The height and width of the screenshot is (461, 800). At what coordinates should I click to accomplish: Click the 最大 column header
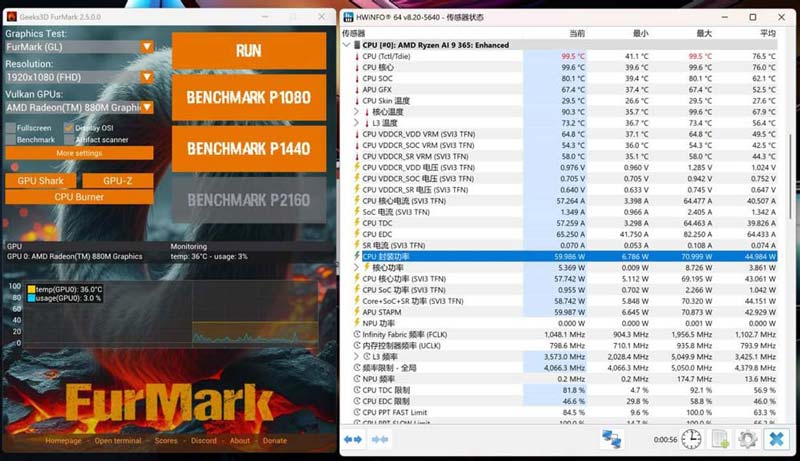[x=704, y=33]
